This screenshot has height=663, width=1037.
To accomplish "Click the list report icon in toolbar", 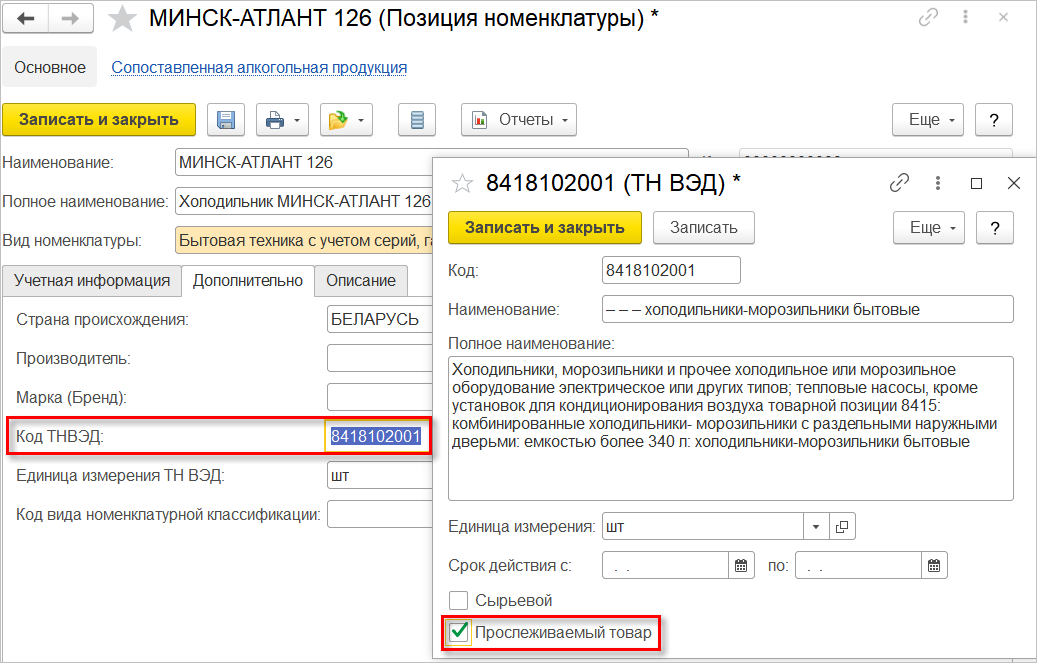I will 417,120.
